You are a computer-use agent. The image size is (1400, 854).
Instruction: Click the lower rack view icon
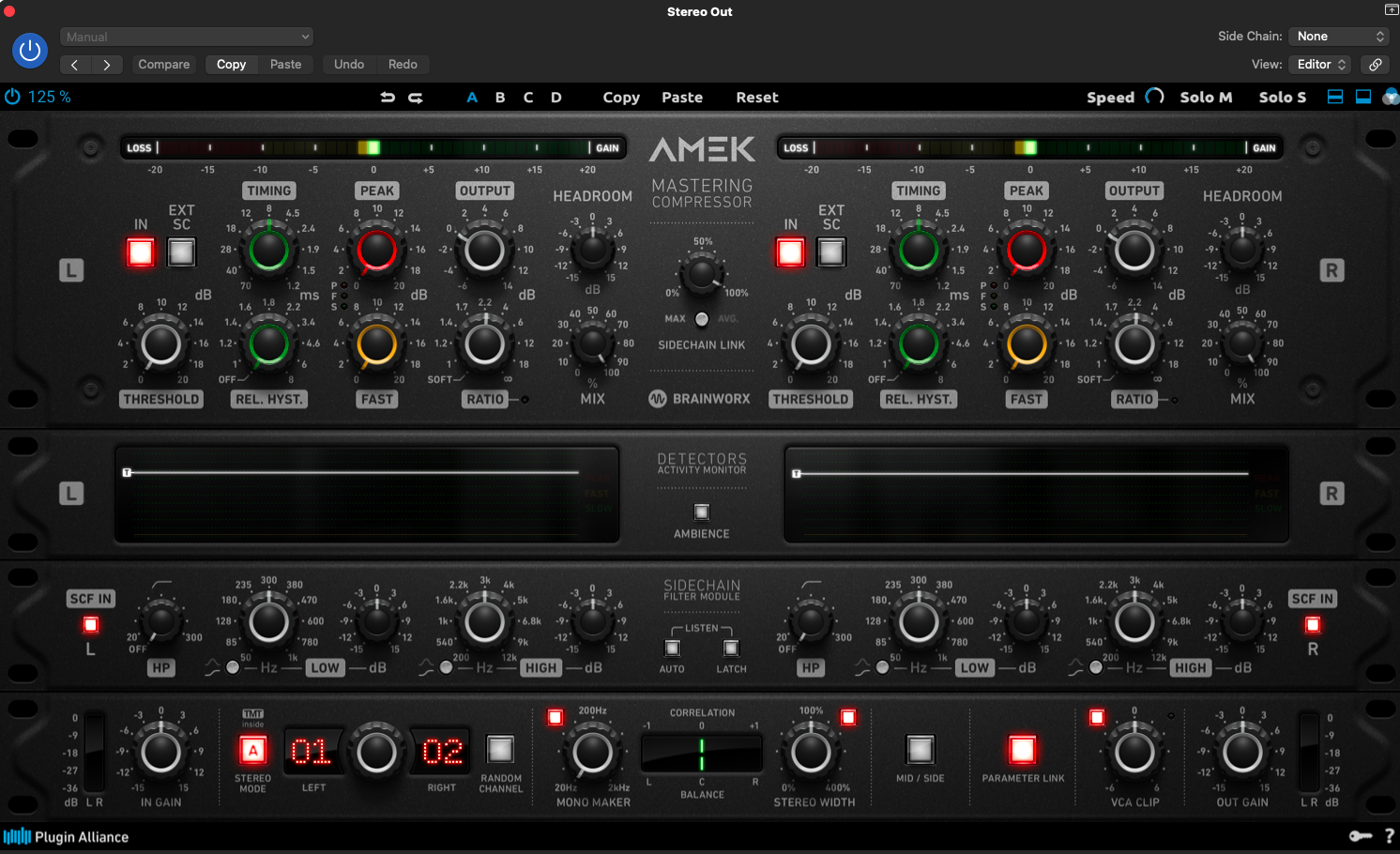[x=1363, y=97]
